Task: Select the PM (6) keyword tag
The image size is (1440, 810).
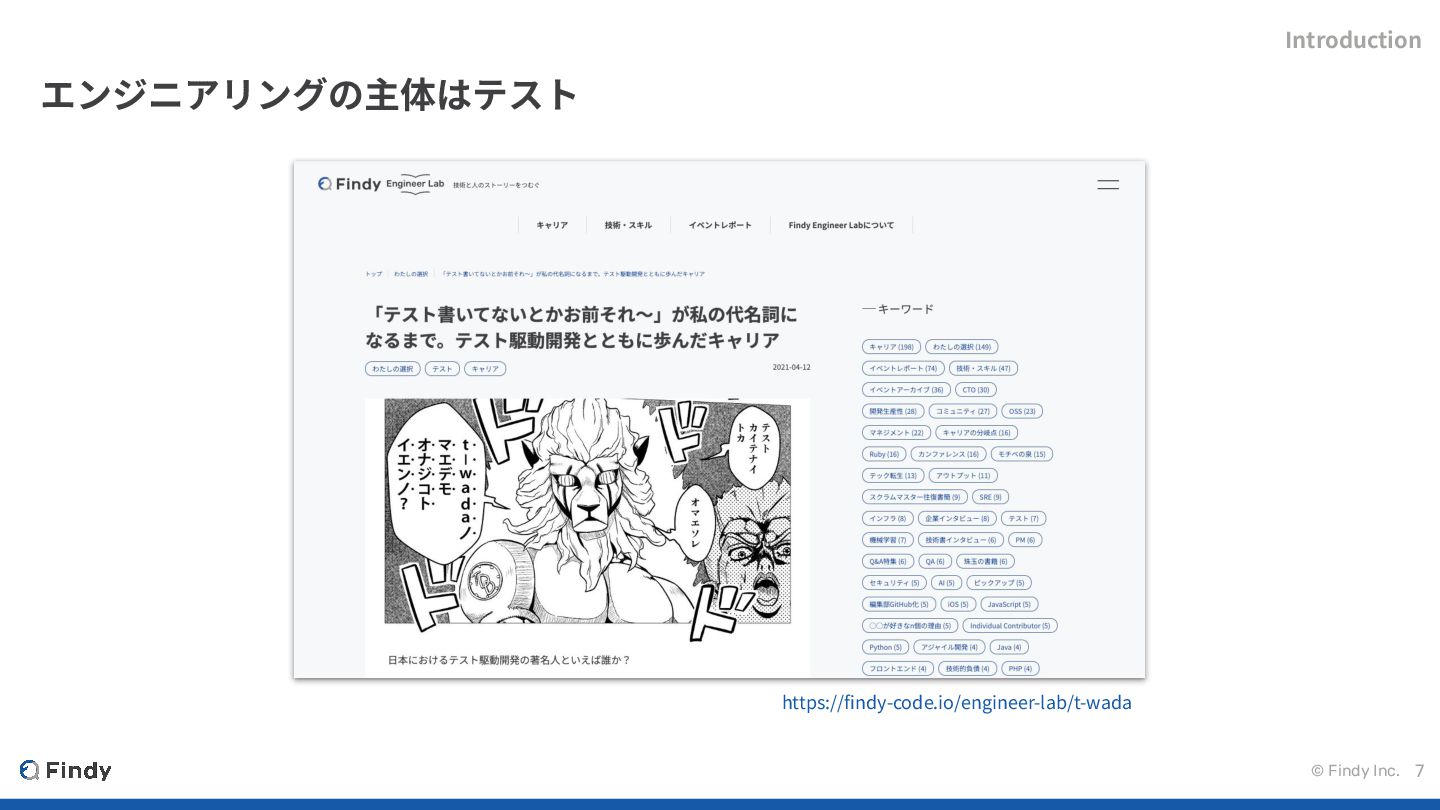Action: tap(1025, 540)
